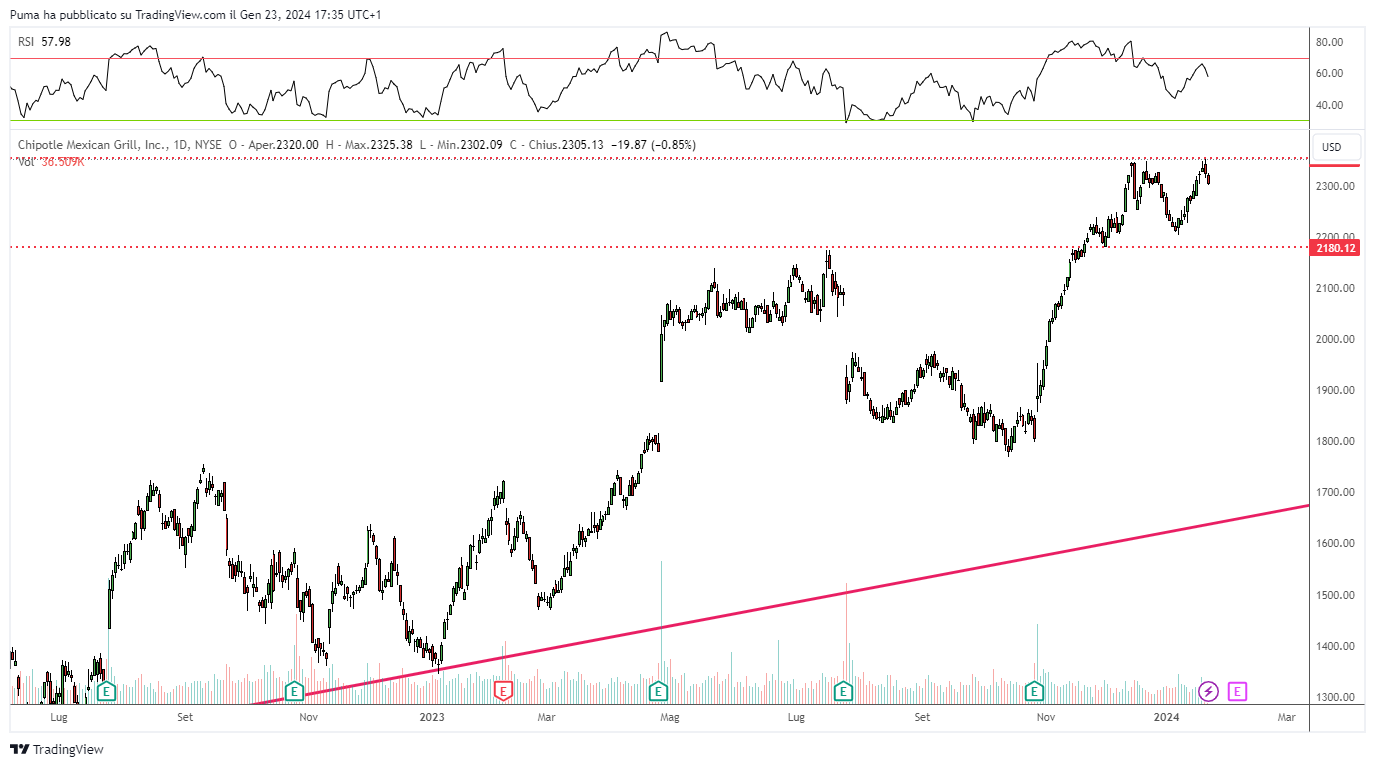Click the purple lightning bolt event icon
This screenshot has width=1375, height=767.
[1208, 690]
